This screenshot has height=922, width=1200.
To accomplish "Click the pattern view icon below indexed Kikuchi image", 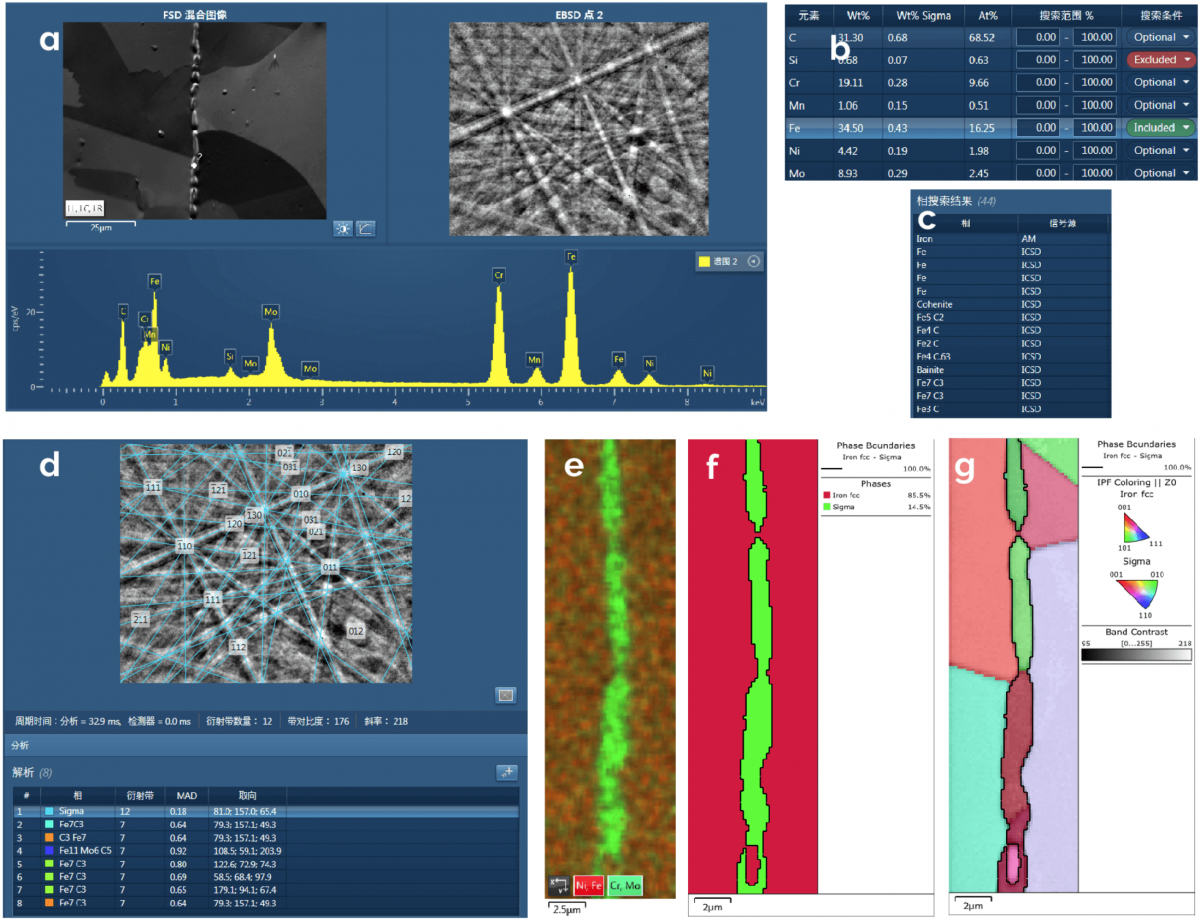I will coord(505,695).
